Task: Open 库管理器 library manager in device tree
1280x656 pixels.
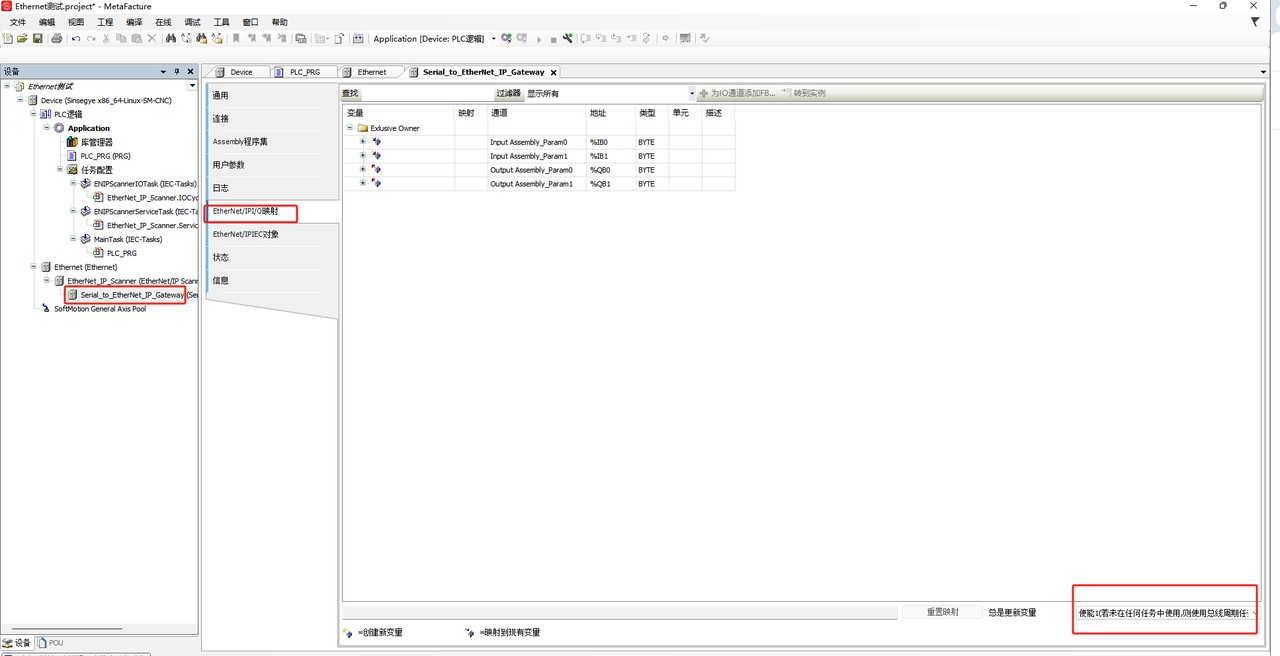Action: 96,142
